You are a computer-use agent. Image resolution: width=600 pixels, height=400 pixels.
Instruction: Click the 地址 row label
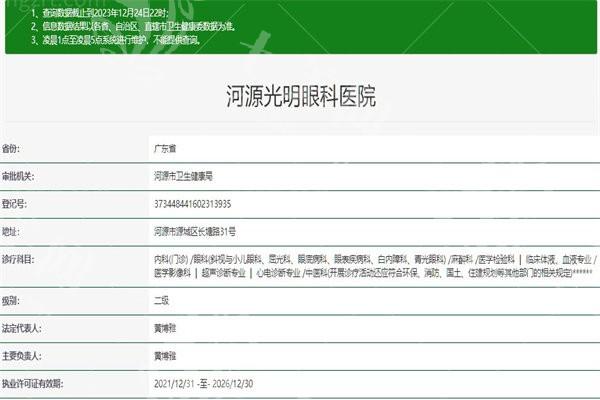click(12, 230)
